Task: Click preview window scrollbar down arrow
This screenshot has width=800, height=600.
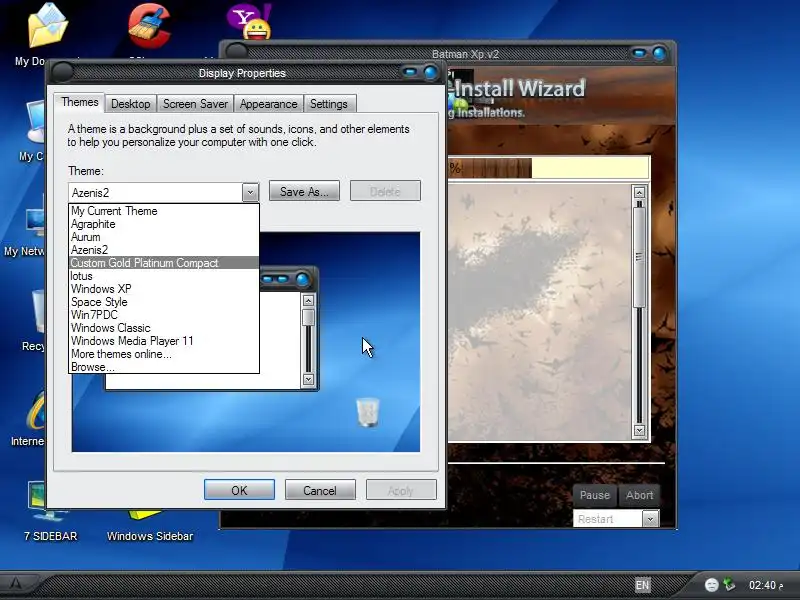Action: [308, 379]
